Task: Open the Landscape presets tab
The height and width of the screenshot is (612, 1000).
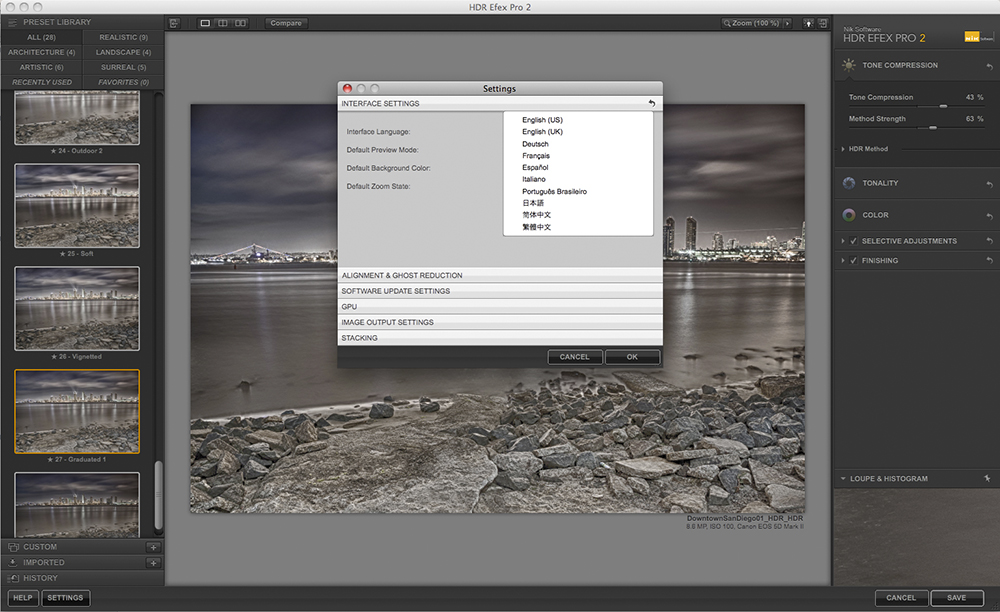Action: pos(124,52)
